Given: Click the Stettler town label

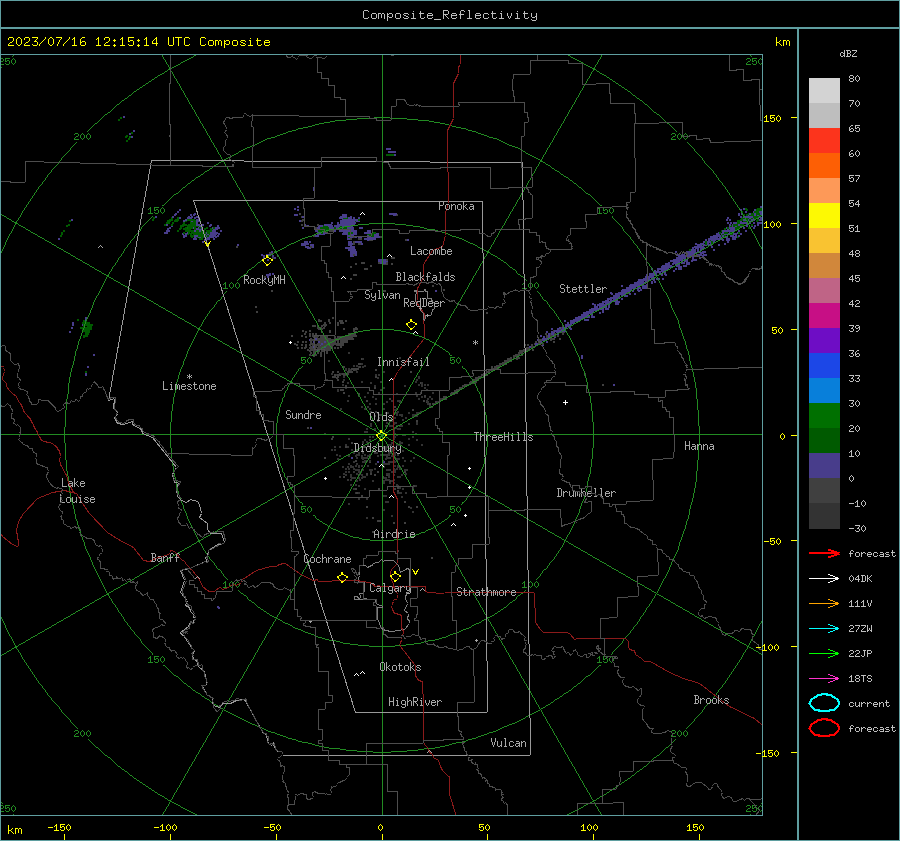Looking at the screenshot, I should 583,289.
